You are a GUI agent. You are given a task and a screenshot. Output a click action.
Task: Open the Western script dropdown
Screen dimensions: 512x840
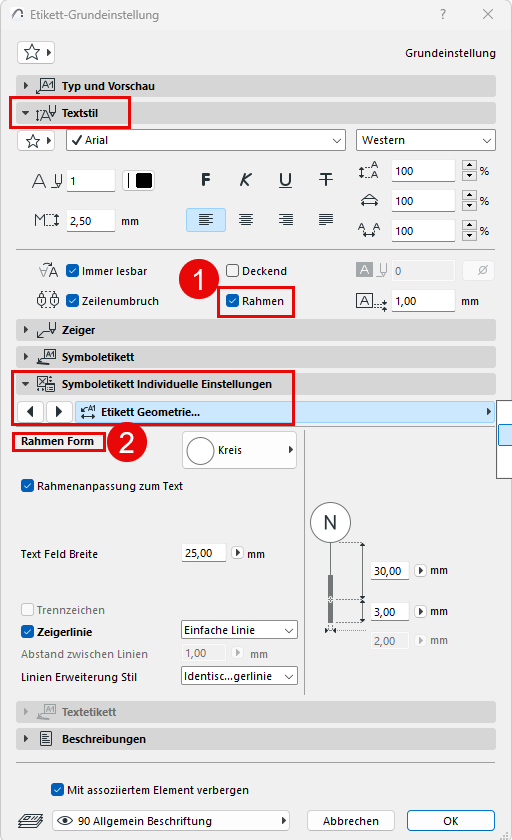coord(426,140)
